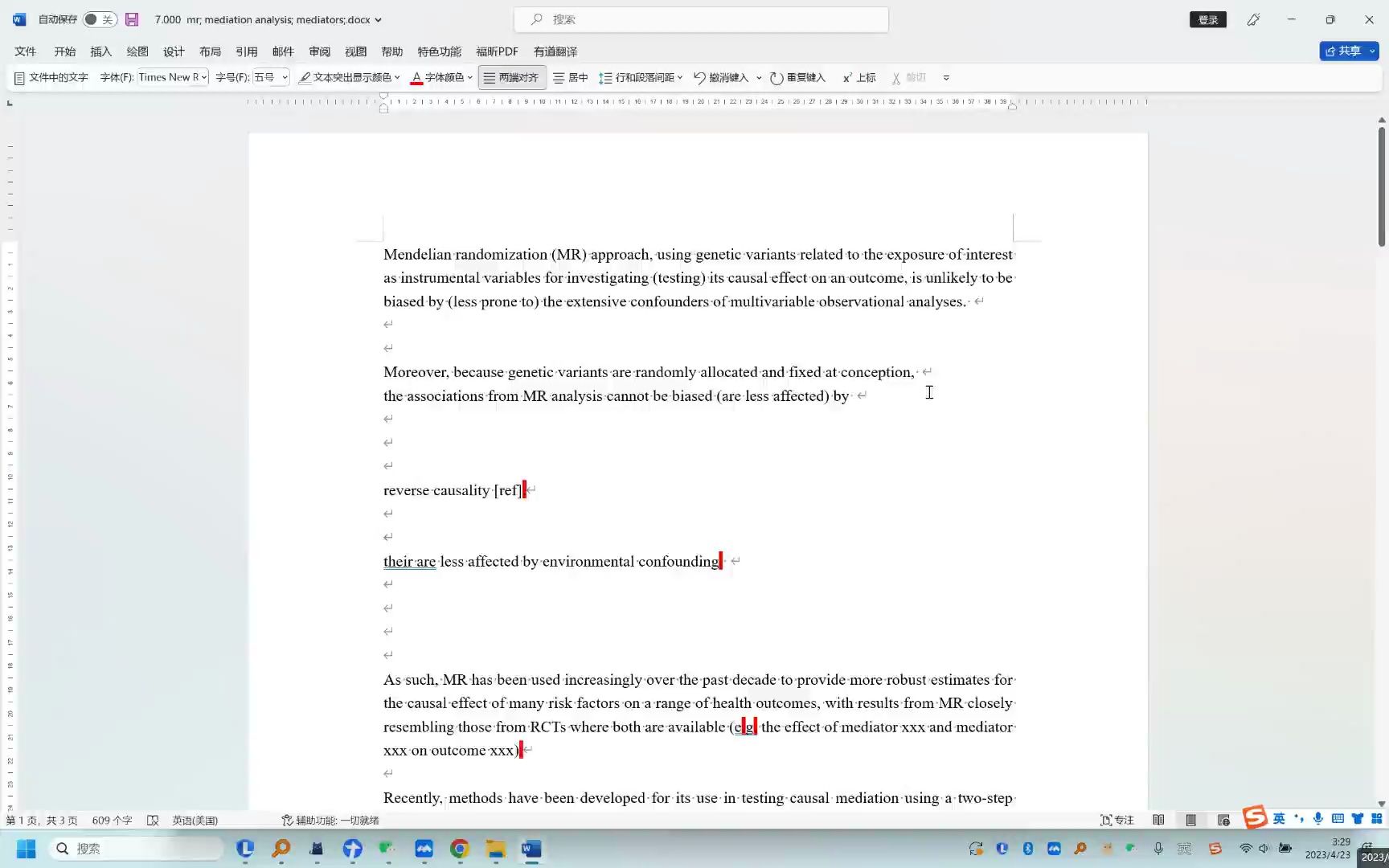Expand the 字体颜色 dropdown arrow
The height and width of the screenshot is (868, 1389).
(470, 78)
